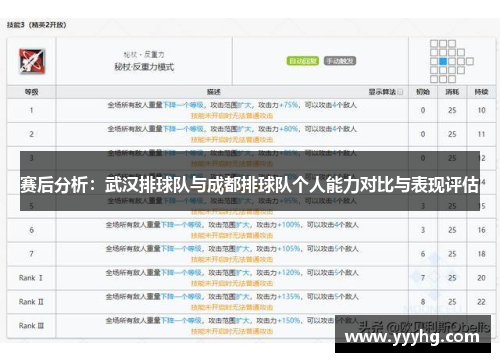Click the green 自动回复 tag
The height and width of the screenshot is (362, 500).
303,61
